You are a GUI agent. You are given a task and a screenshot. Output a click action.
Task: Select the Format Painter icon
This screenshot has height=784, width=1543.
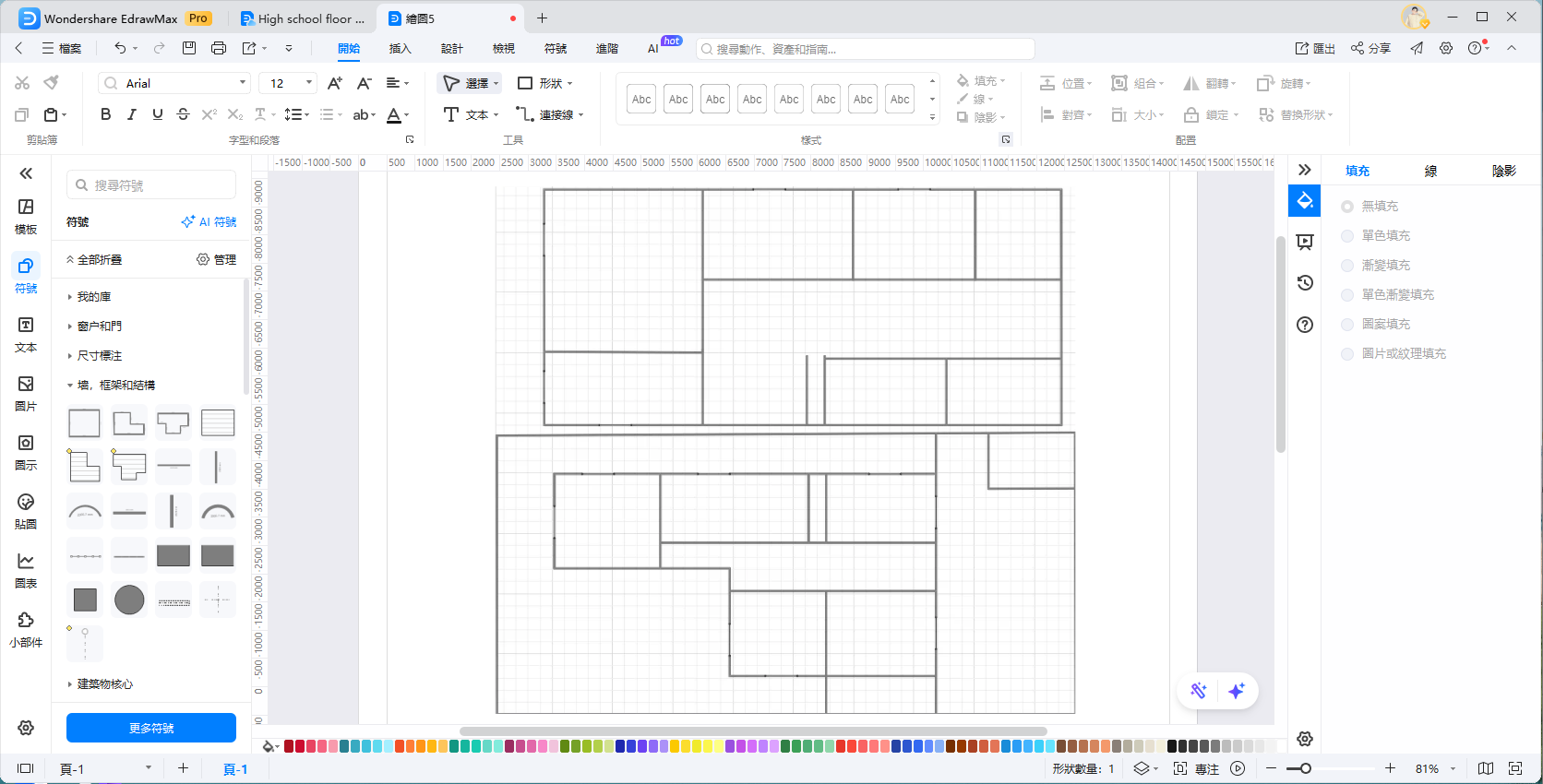pos(52,83)
